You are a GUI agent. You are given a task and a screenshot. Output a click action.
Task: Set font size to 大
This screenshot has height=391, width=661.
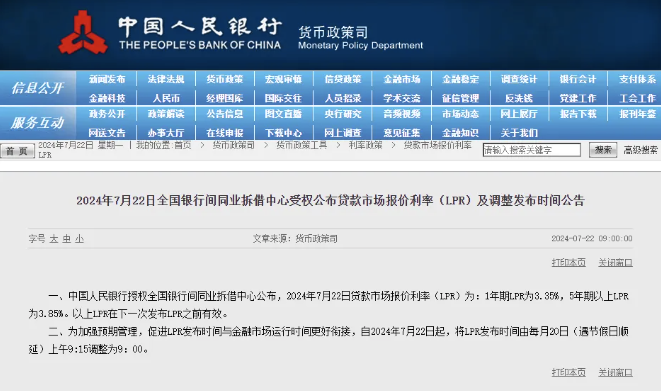[54, 239]
